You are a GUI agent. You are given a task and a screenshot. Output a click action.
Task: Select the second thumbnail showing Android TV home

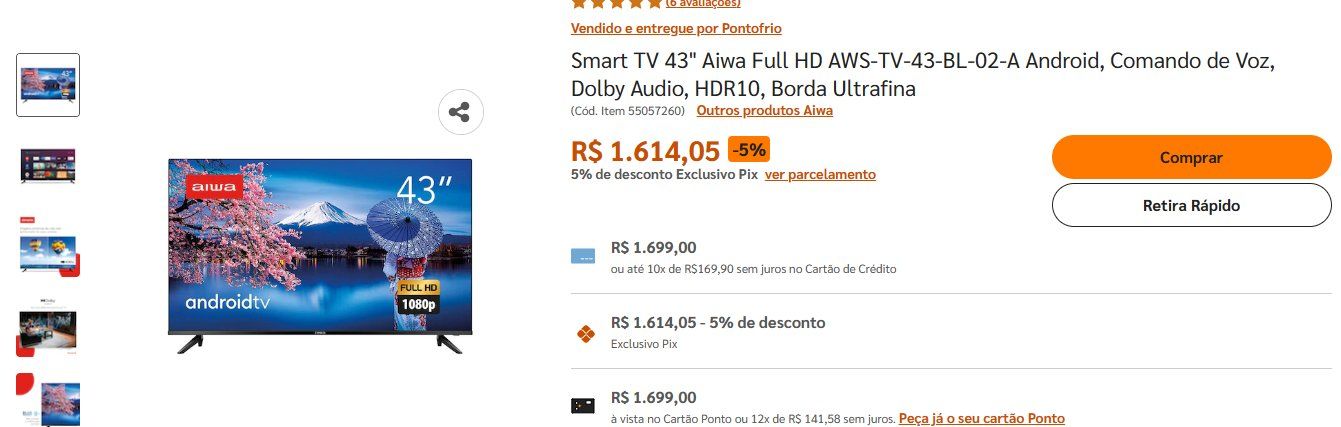(x=48, y=165)
